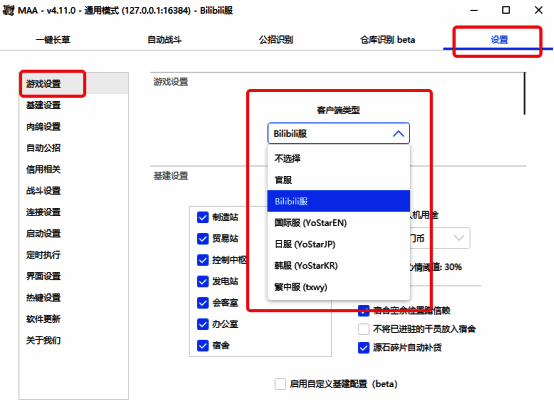Open 连接设置 in the sidebar
This screenshot has height=419, width=554.
[x=73, y=212]
